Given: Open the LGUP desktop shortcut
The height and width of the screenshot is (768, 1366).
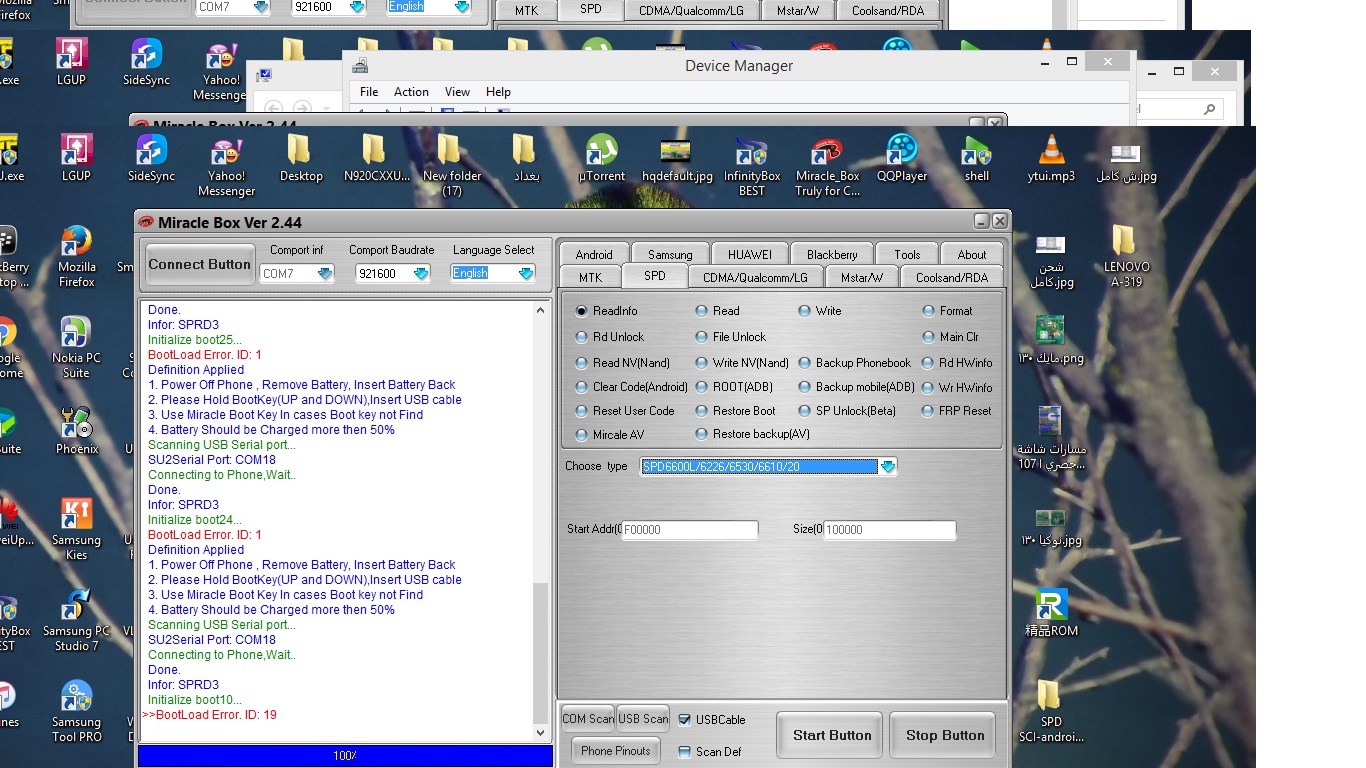Looking at the screenshot, I should [x=76, y=159].
